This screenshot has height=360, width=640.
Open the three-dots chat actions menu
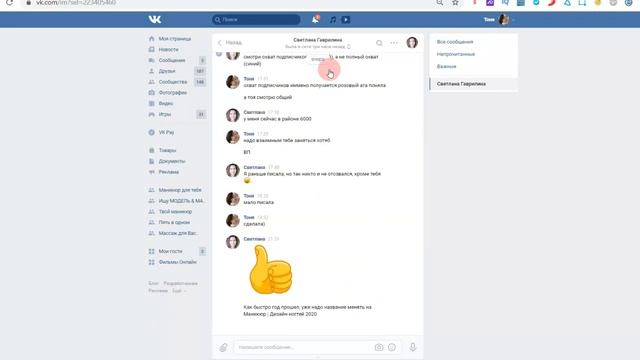click(x=394, y=43)
